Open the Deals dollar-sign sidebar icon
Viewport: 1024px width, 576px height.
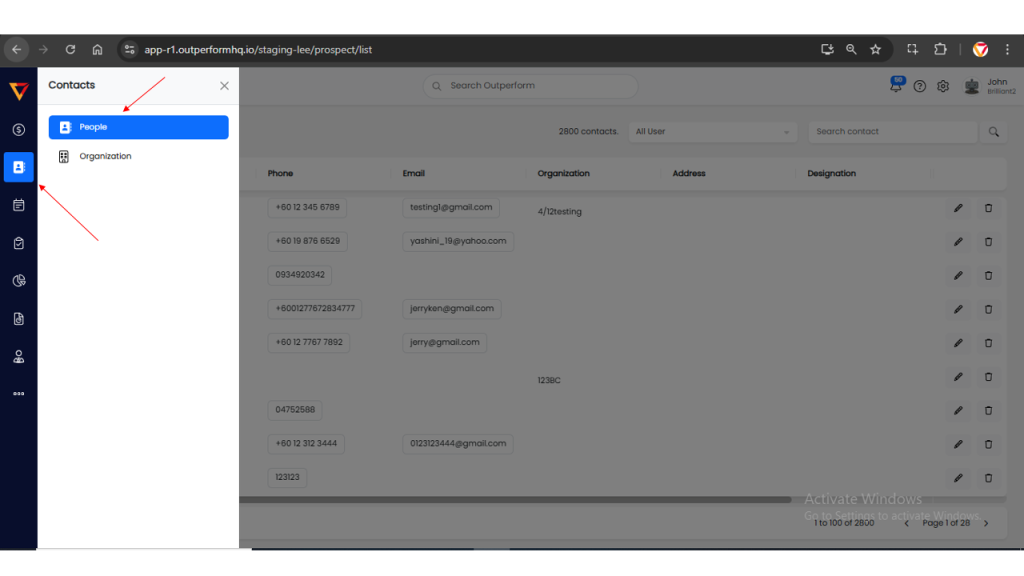click(18, 130)
